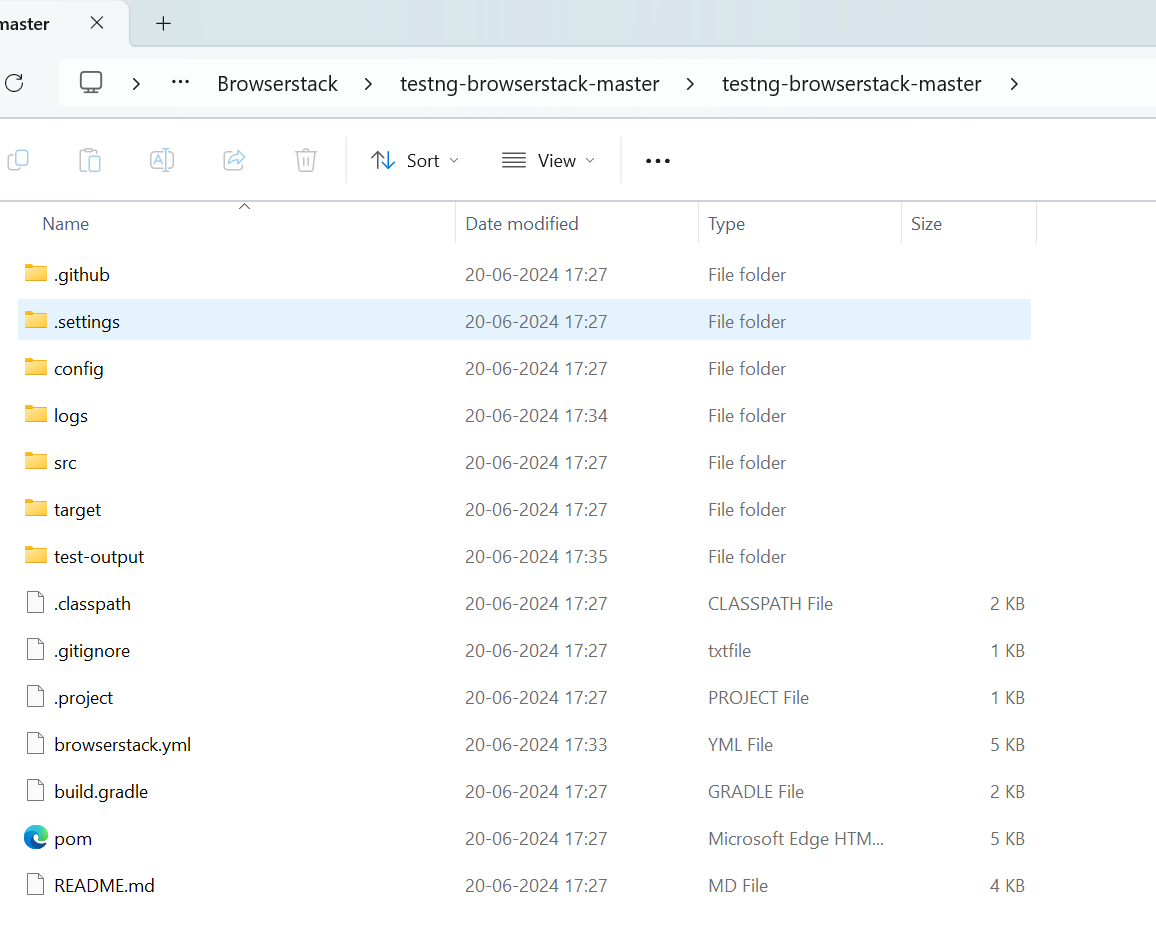Add a new tab with plus button
Viewport: 1156px width, 928px height.
click(164, 24)
